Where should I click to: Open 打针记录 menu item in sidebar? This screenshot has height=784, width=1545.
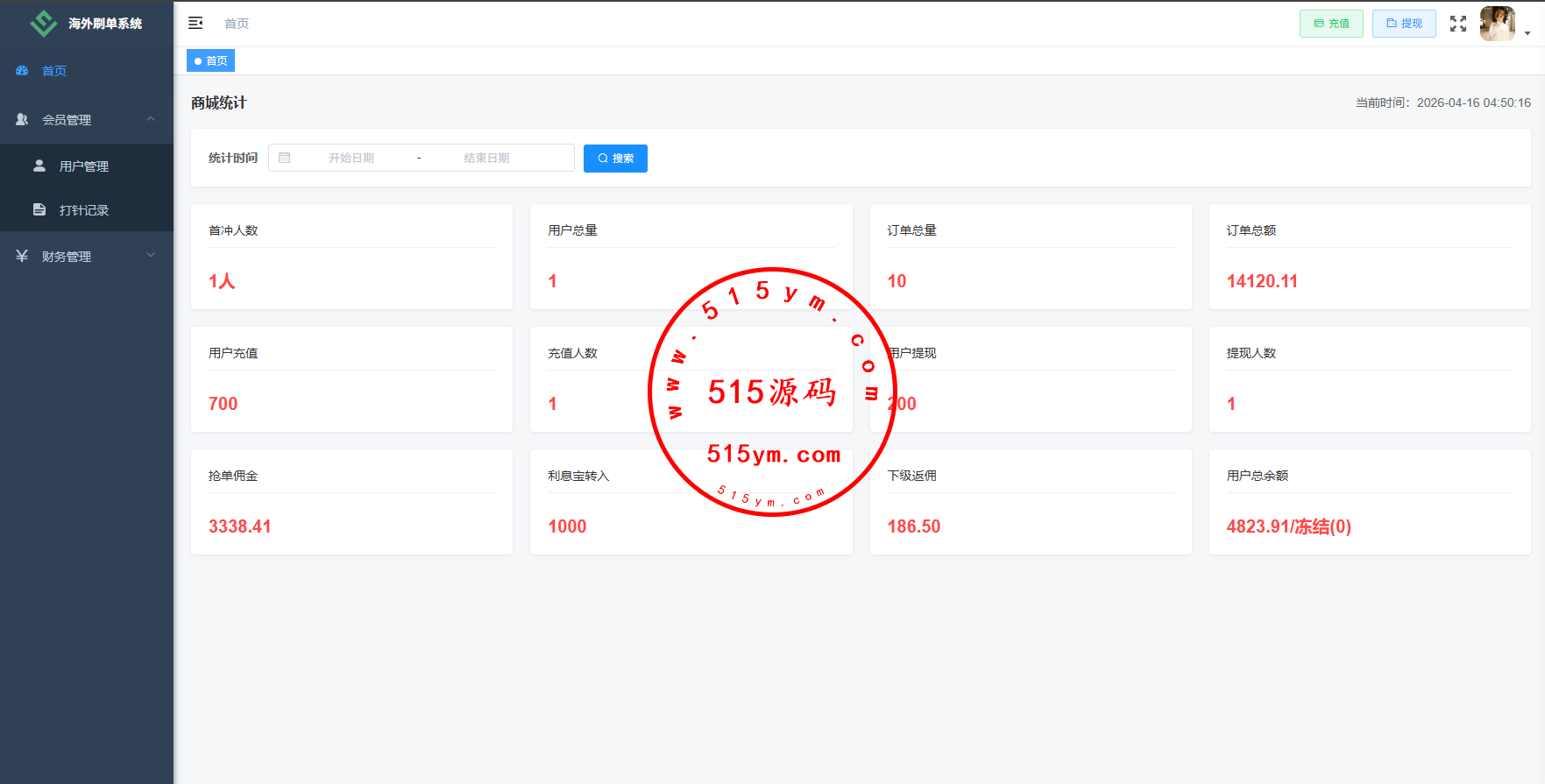coord(84,210)
